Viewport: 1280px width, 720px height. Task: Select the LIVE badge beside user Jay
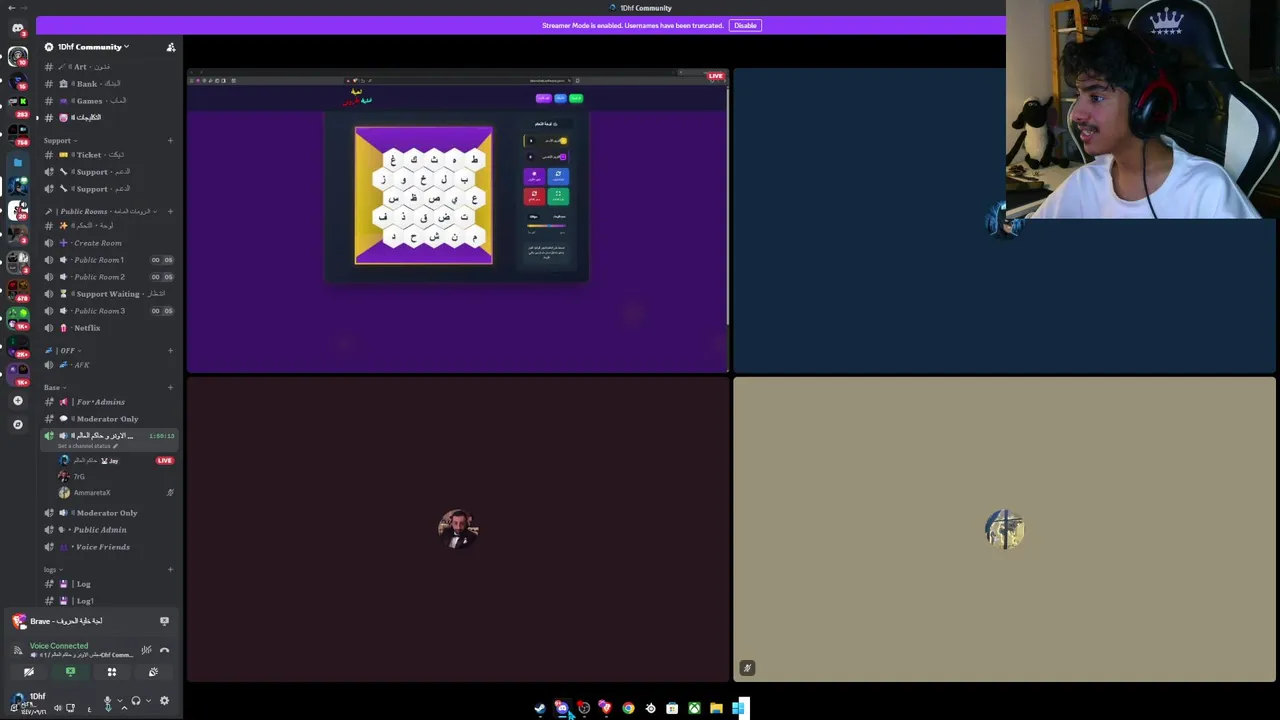(165, 461)
